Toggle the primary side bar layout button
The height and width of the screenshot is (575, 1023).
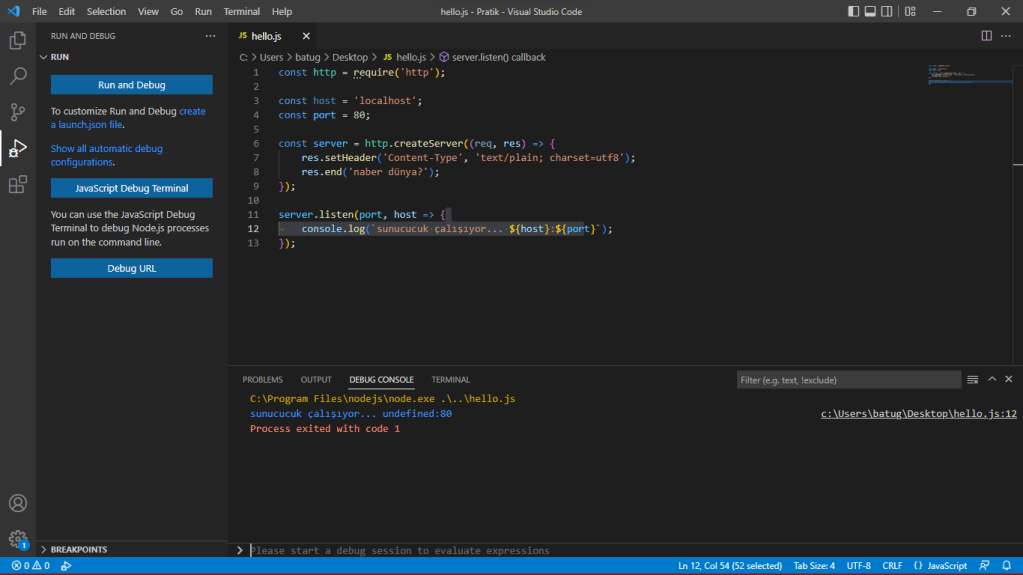point(853,12)
